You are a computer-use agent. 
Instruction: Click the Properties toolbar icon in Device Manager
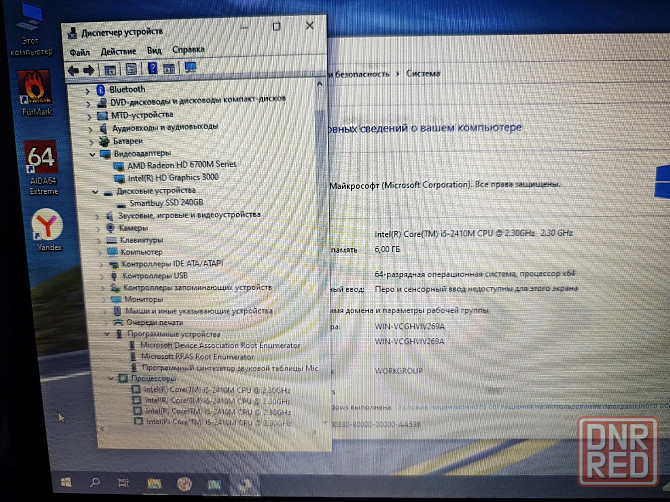tap(131, 69)
